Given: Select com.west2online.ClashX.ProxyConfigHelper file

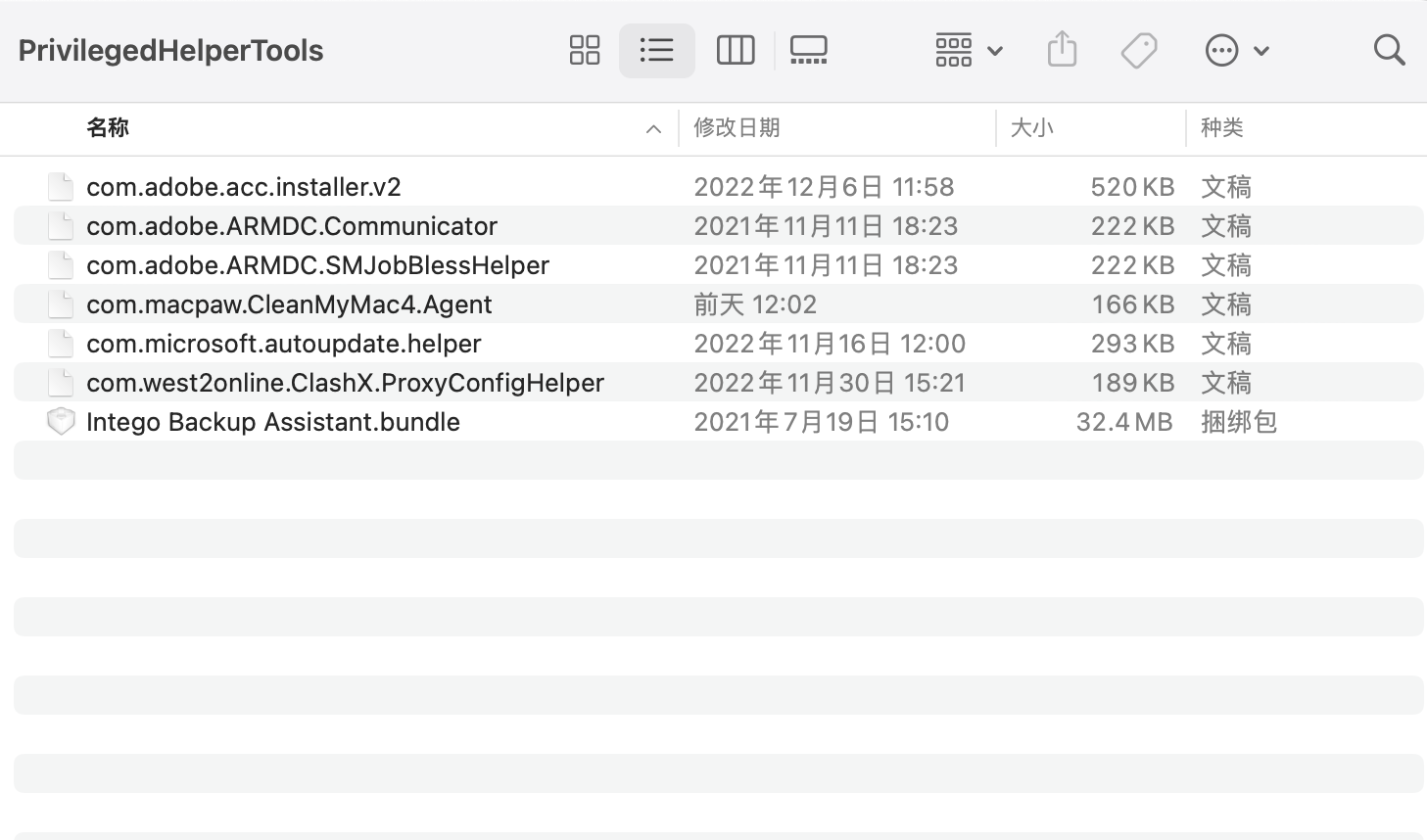Looking at the screenshot, I should [345, 383].
